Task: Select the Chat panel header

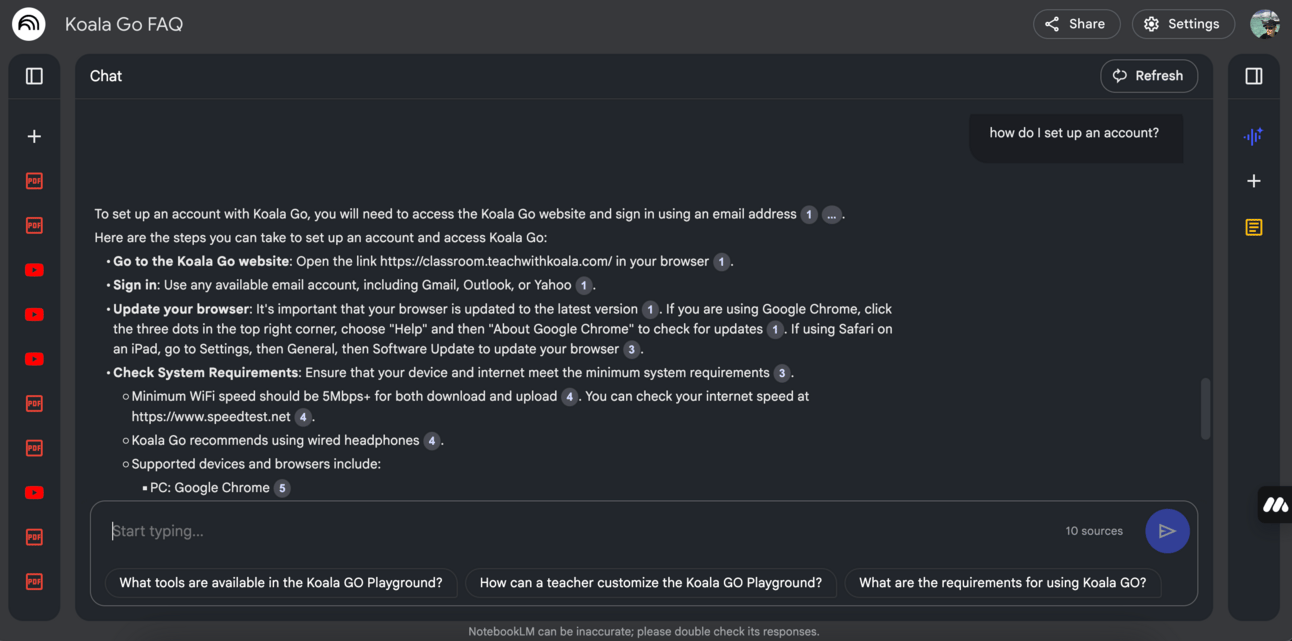Action: coord(106,76)
